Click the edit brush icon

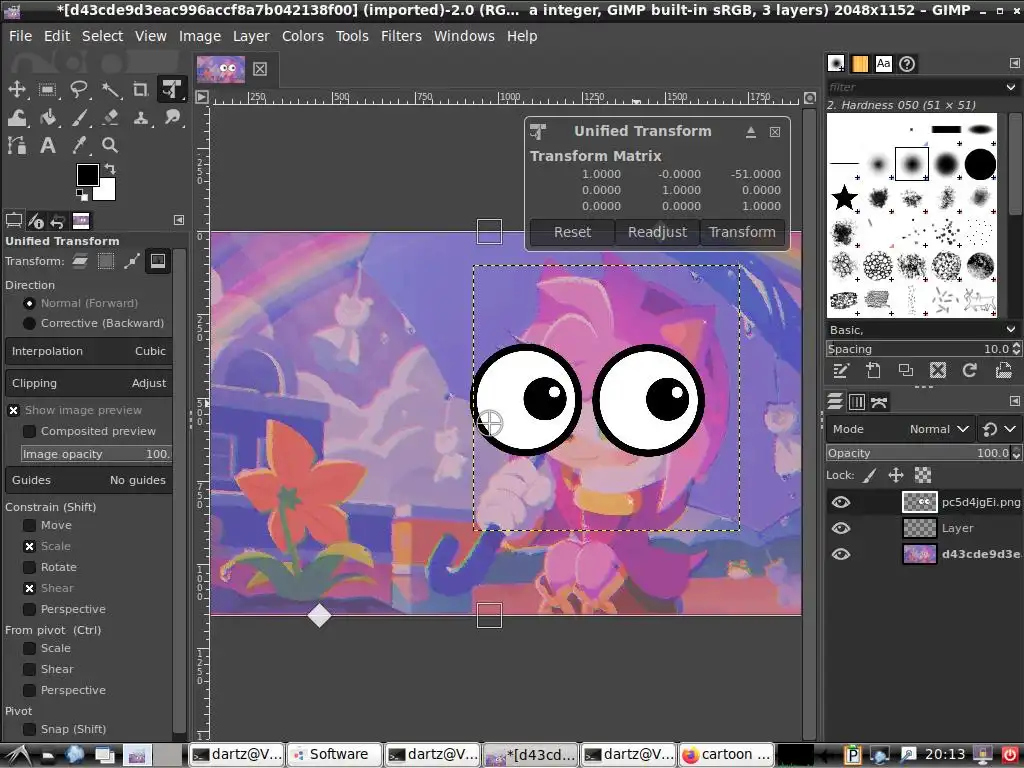[x=840, y=371]
